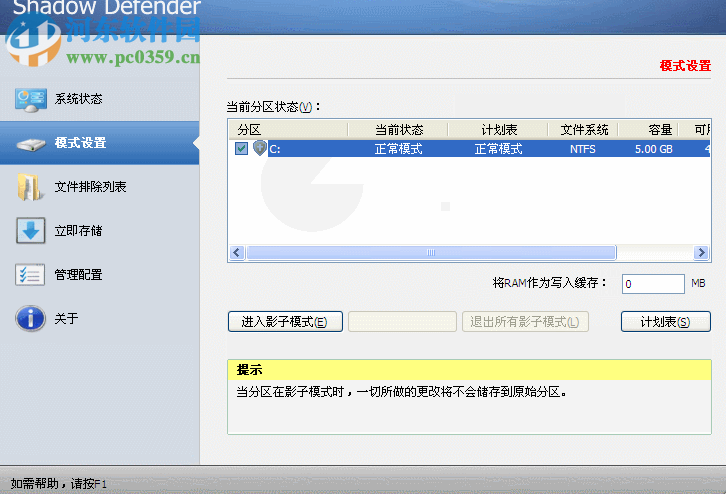The image size is (726, 494).
Task: Select the C: partition name cell
Action: pyautogui.click(x=275, y=149)
